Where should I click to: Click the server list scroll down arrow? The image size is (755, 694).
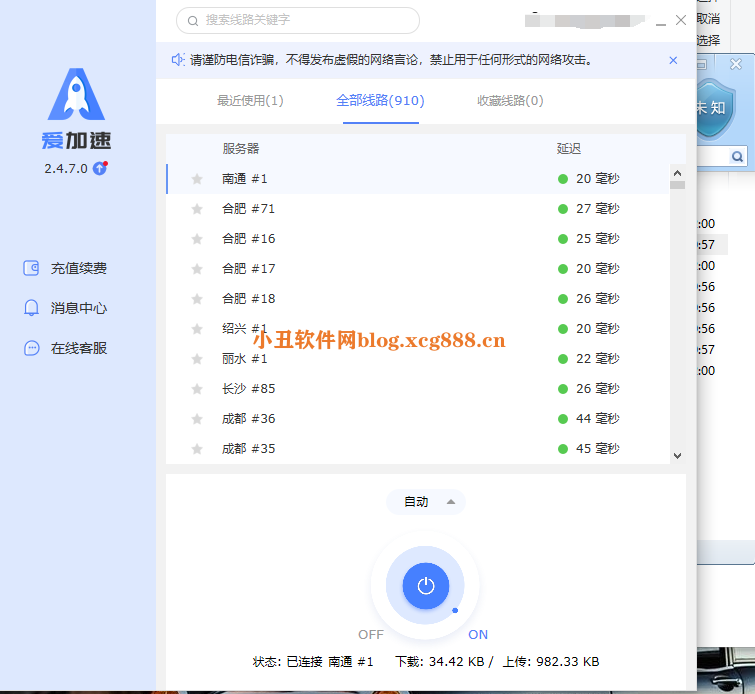(677, 456)
